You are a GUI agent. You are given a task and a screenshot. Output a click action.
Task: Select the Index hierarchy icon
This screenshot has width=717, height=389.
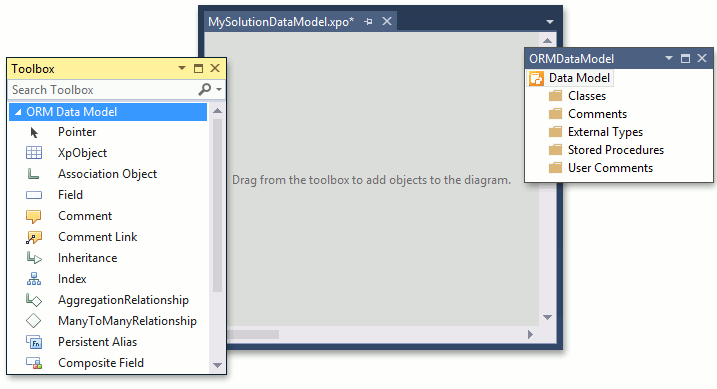34,279
